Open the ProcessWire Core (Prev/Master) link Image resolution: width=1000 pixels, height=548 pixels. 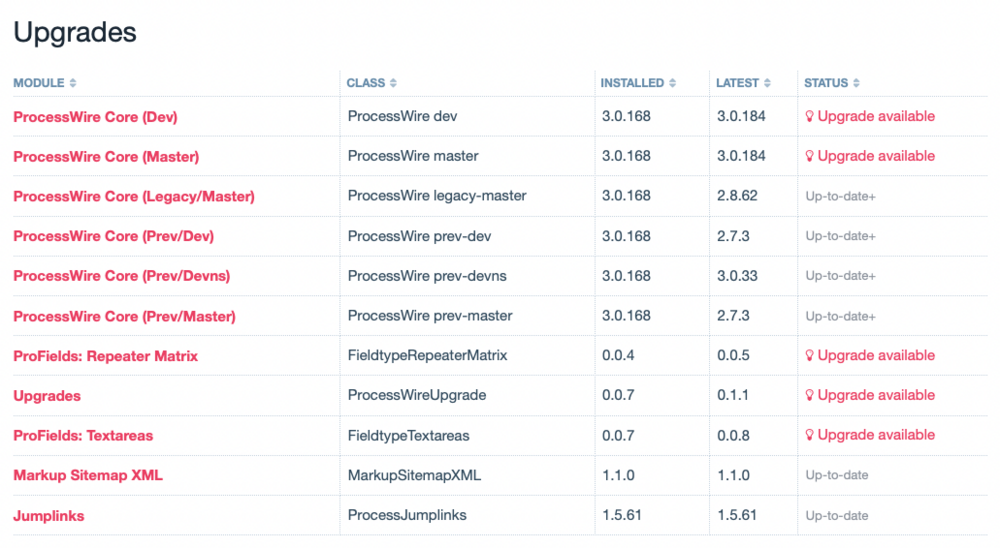coord(124,316)
